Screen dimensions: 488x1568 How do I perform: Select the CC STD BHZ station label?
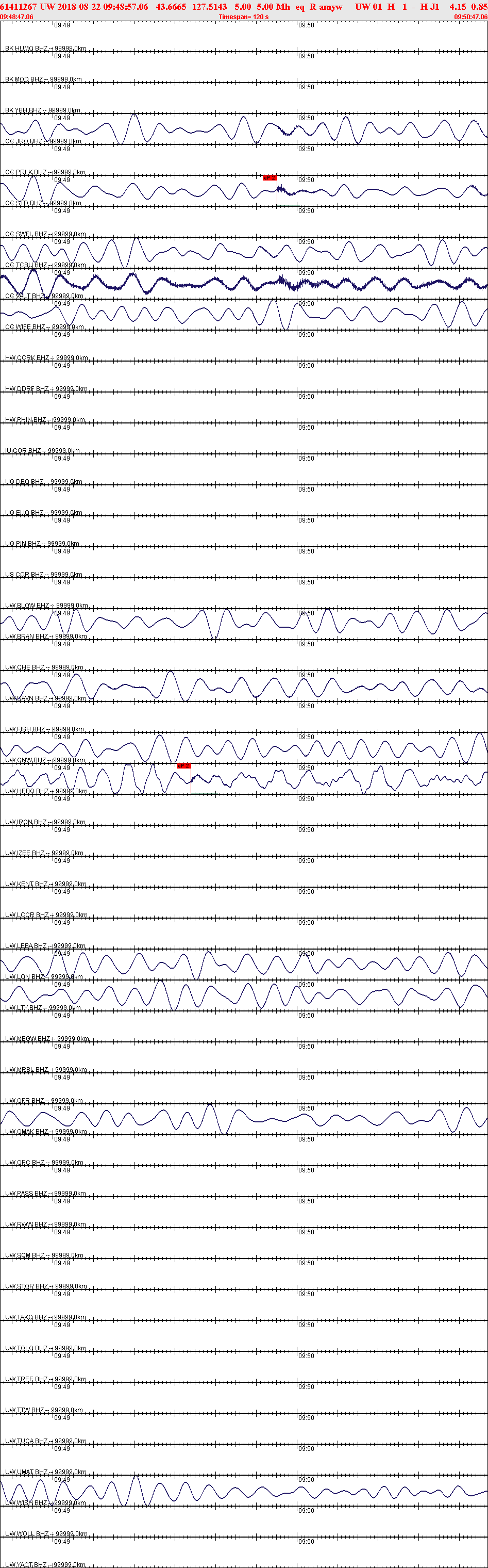pos(43,203)
